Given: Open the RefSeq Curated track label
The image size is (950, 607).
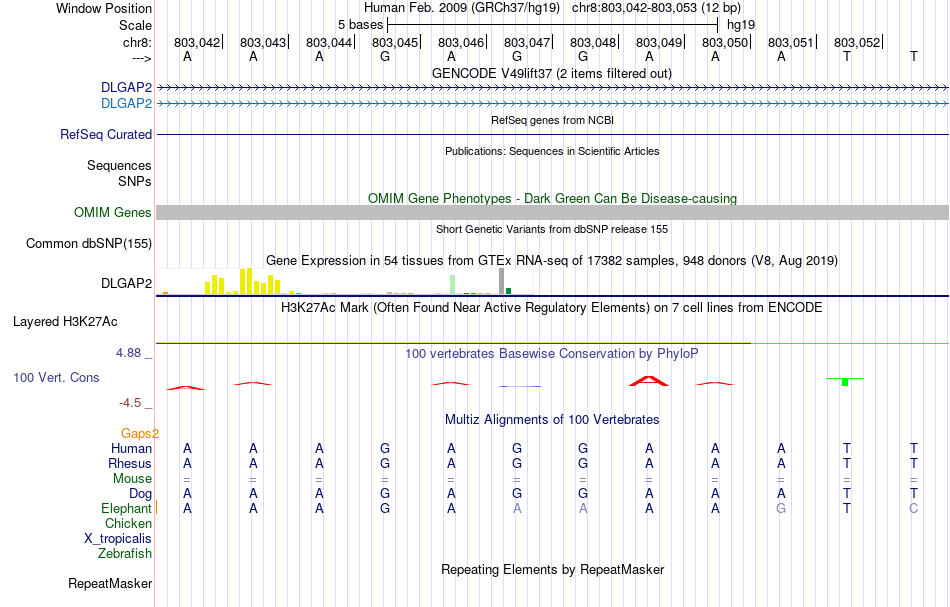Looking at the screenshot, I should click(105, 134).
